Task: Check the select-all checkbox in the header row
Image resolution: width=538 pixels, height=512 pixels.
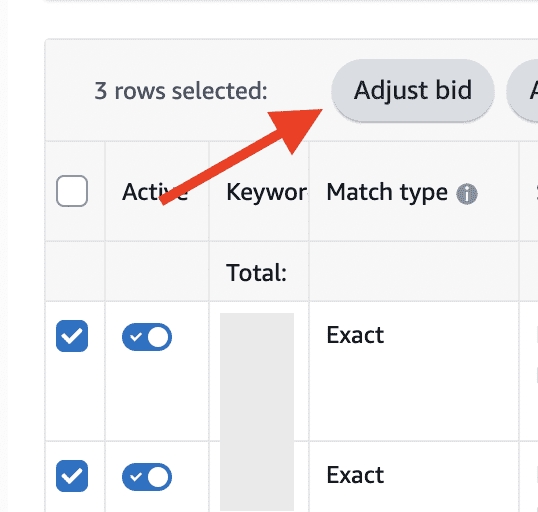Action: pyautogui.click(x=72, y=191)
